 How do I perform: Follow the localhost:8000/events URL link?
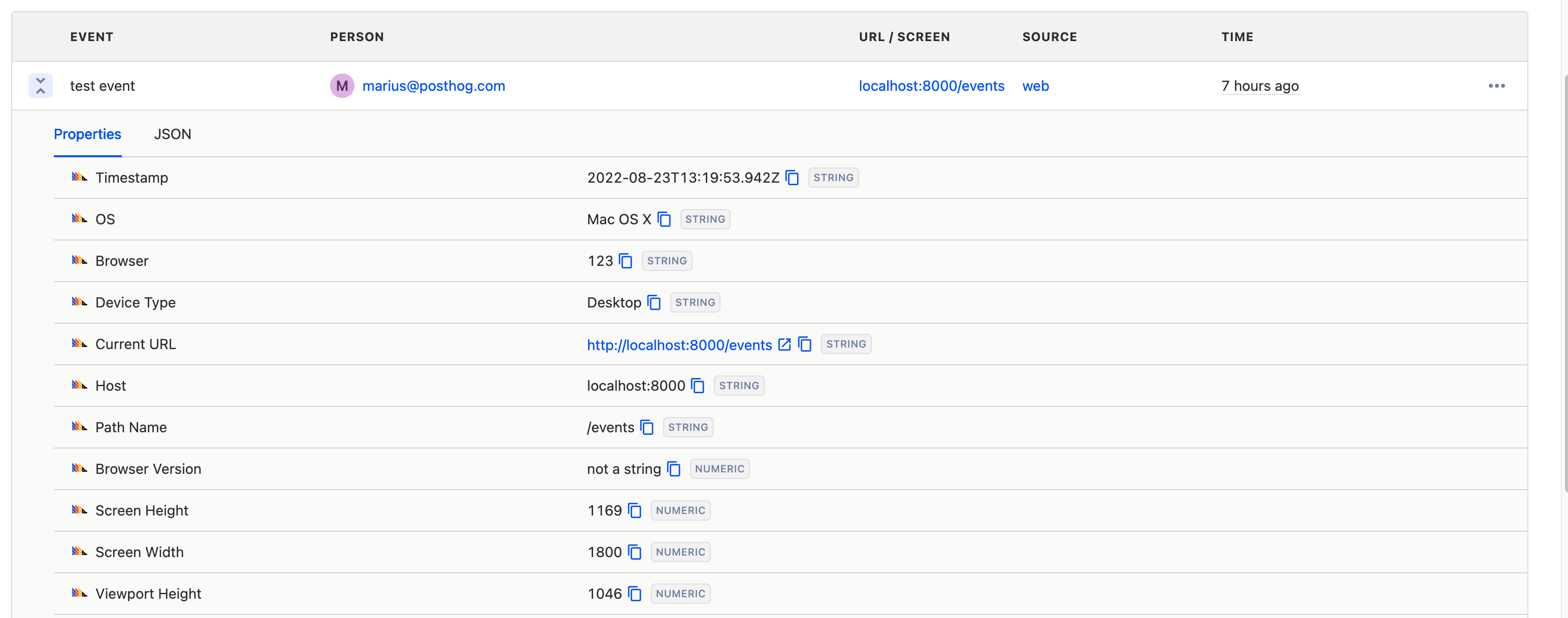pos(931,86)
